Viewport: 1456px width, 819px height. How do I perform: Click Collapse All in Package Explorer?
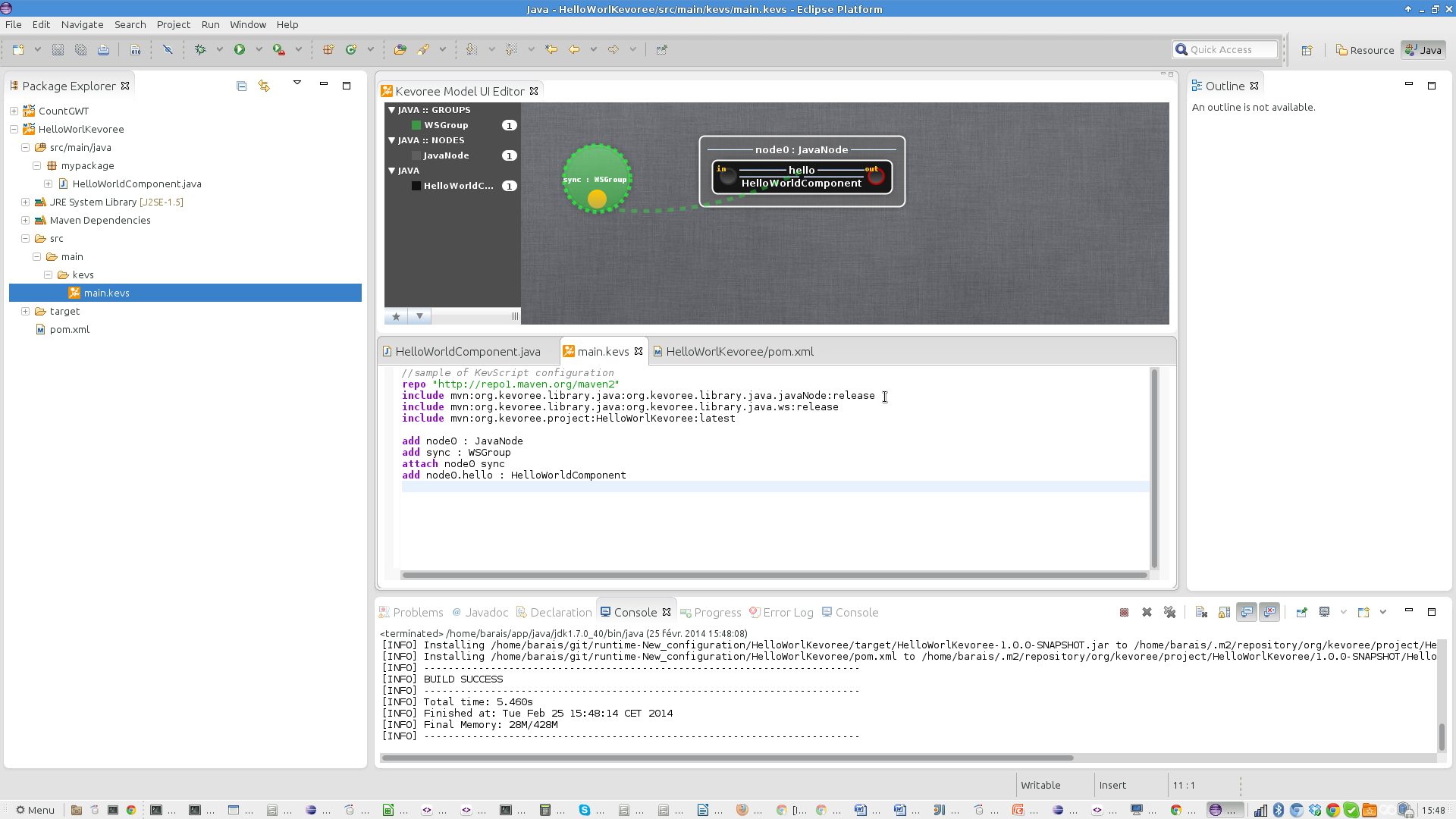(241, 86)
